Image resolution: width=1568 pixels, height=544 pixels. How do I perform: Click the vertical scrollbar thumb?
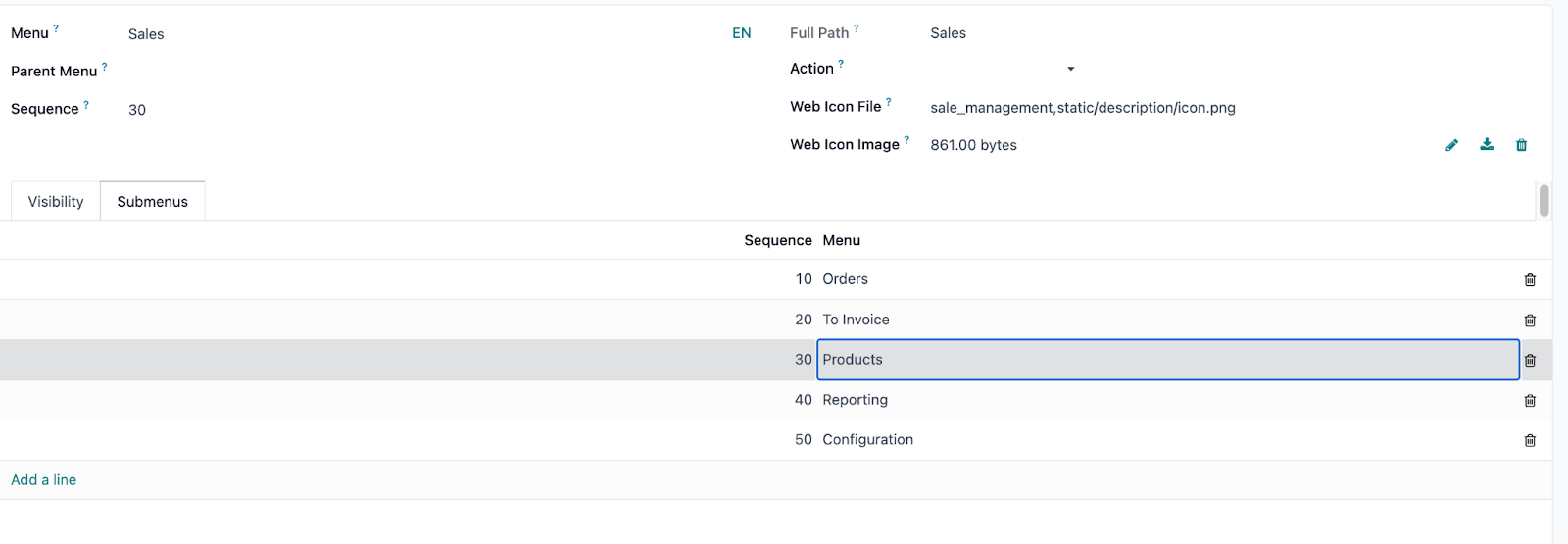click(x=1543, y=200)
